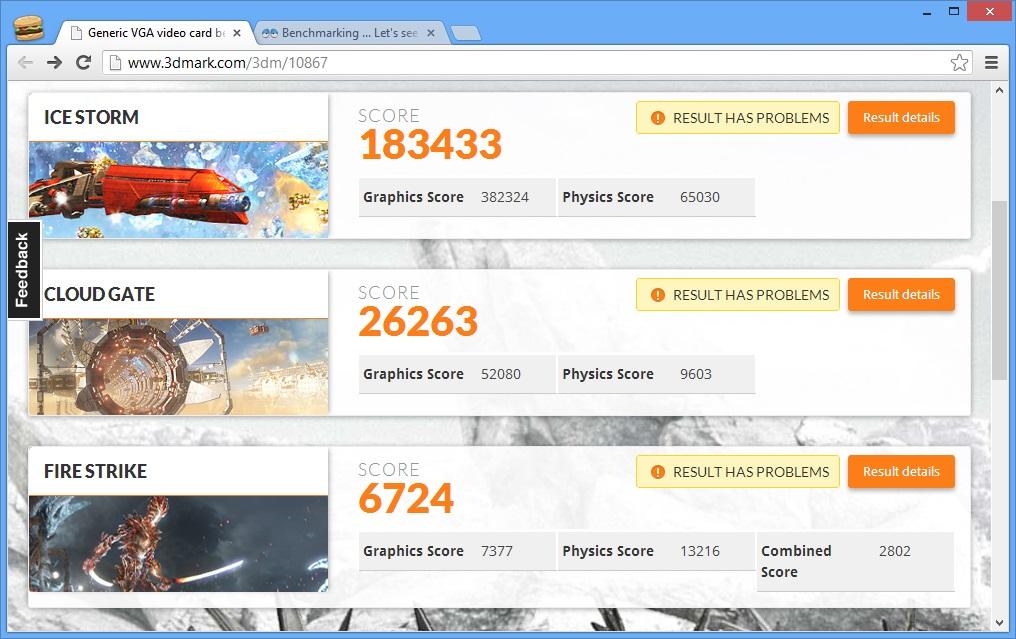Click the Combined Score label

click(796, 561)
